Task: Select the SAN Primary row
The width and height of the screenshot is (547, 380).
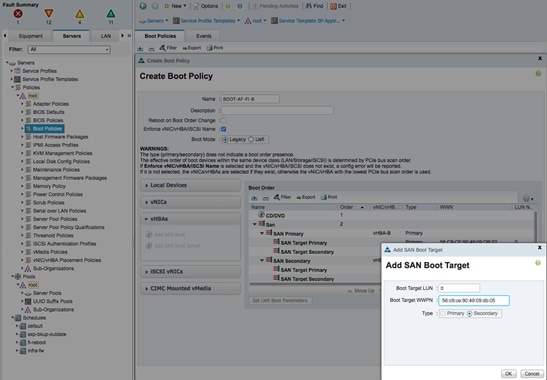Action: coord(392,233)
